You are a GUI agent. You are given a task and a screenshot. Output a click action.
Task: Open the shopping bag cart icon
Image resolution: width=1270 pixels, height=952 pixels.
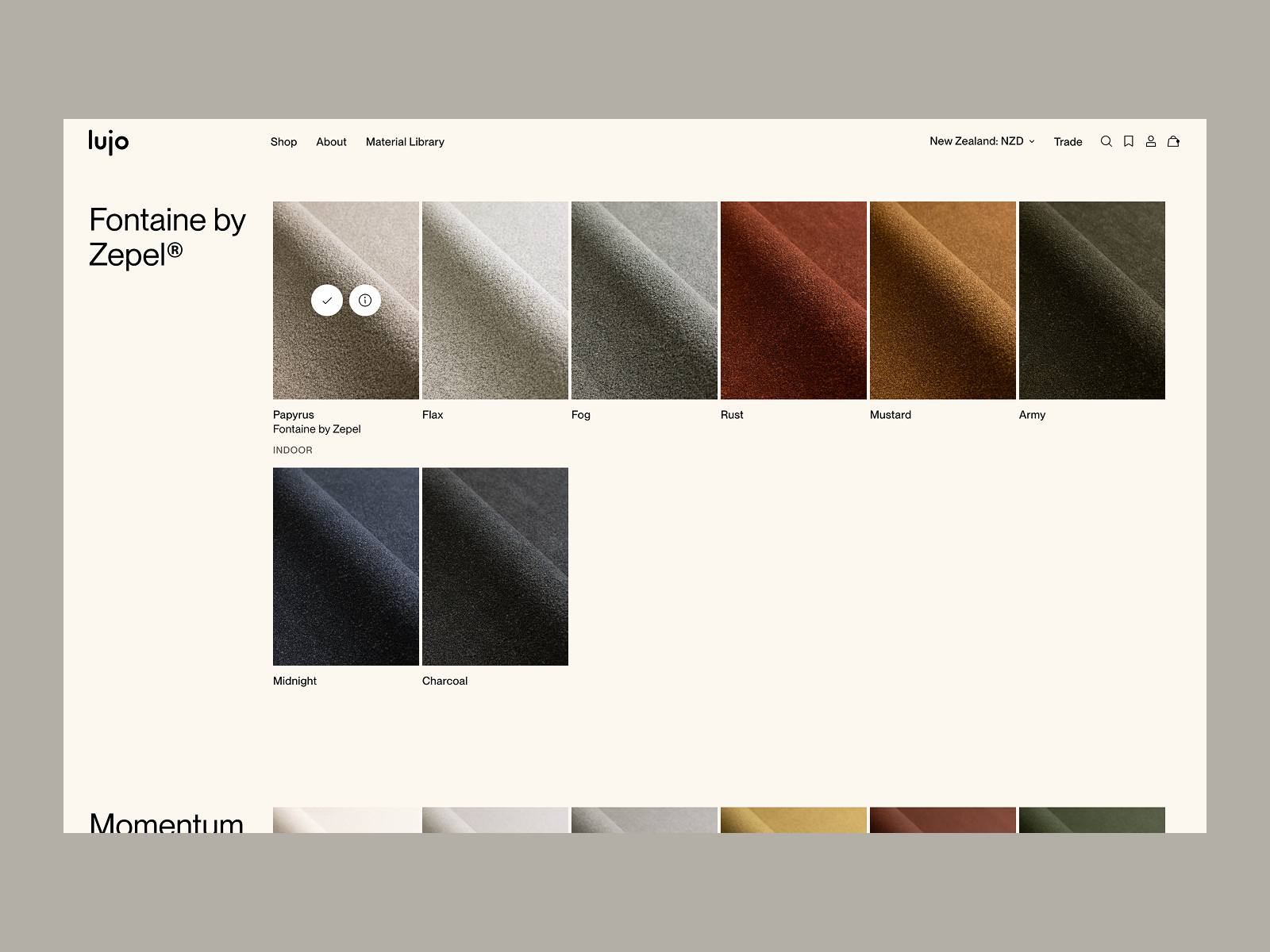coord(1173,141)
